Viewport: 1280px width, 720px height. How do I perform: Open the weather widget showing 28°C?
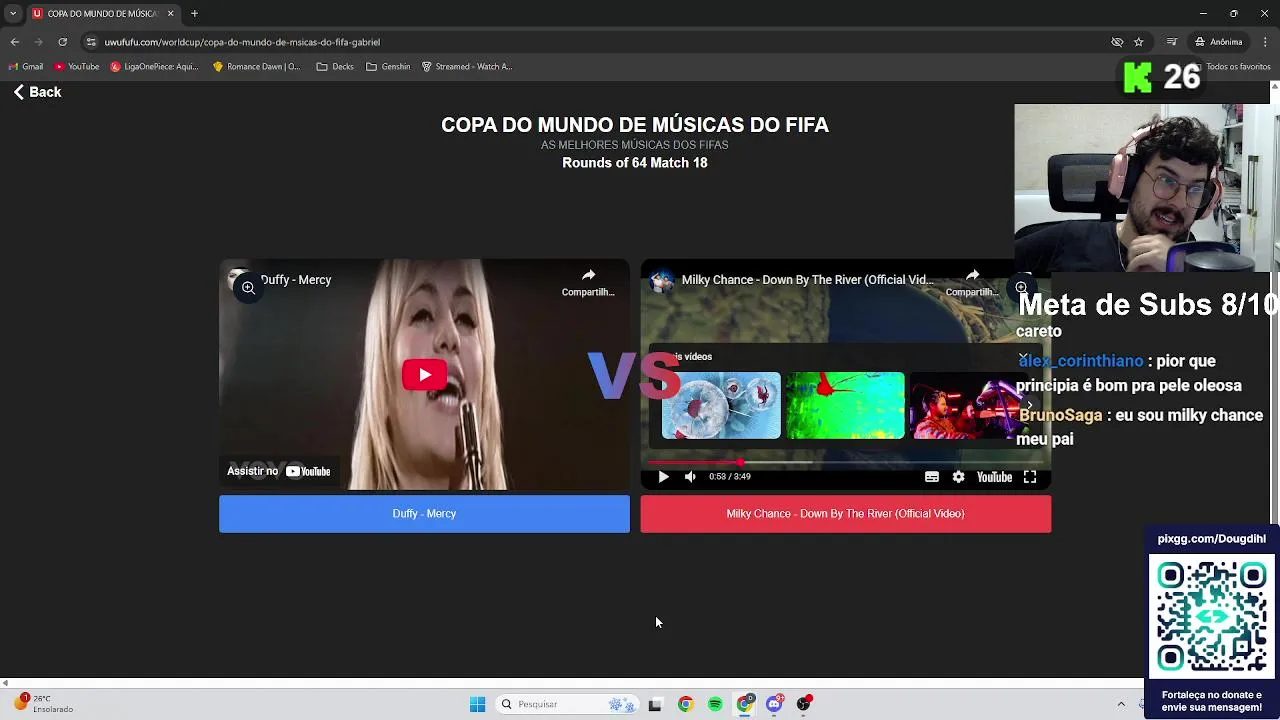pos(43,704)
